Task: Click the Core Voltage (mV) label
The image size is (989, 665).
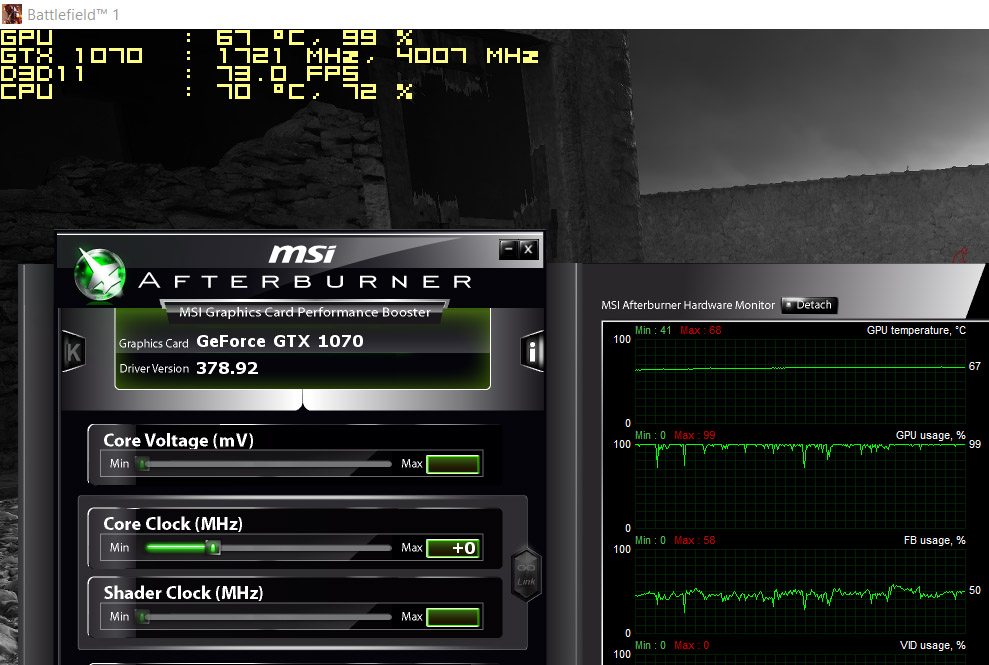Action: point(178,440)
